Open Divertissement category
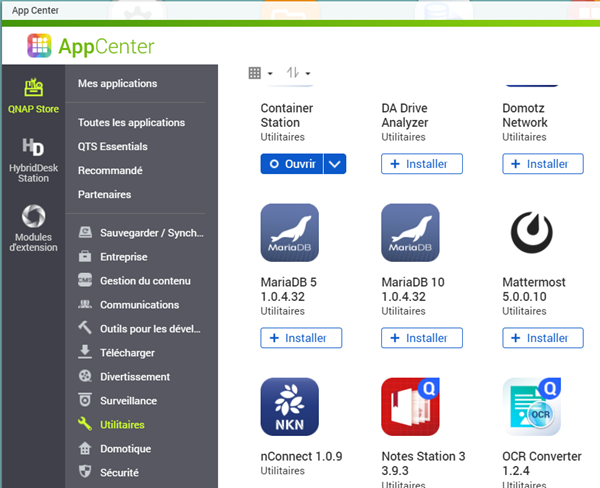The width and height of the screenshot is (600, 488). point(135,377)
